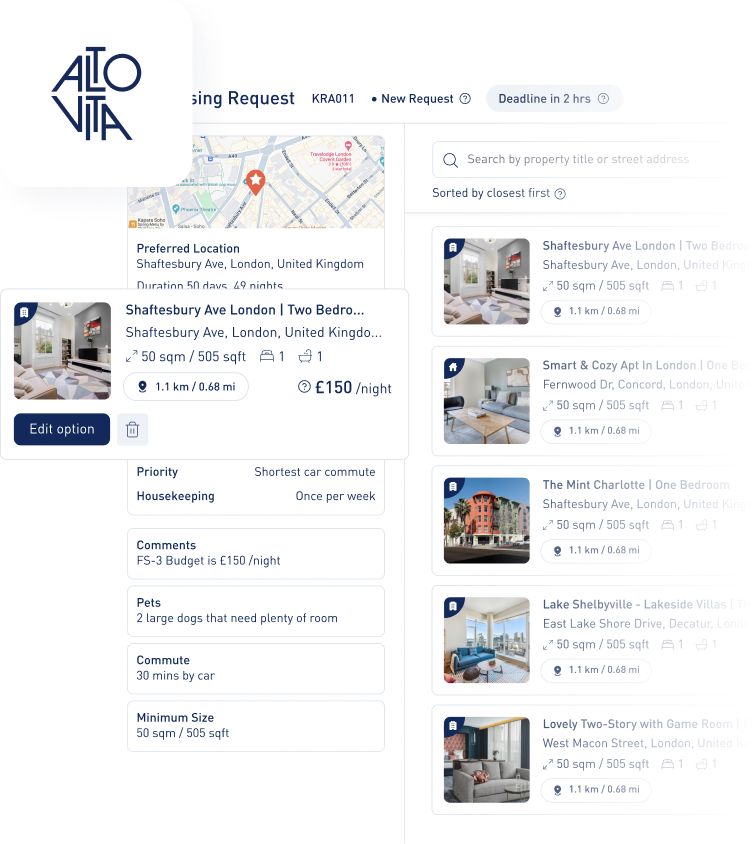753x844 pixels.
Task: Open help icon beside Sorted by closest first
Action: point(560,194)
